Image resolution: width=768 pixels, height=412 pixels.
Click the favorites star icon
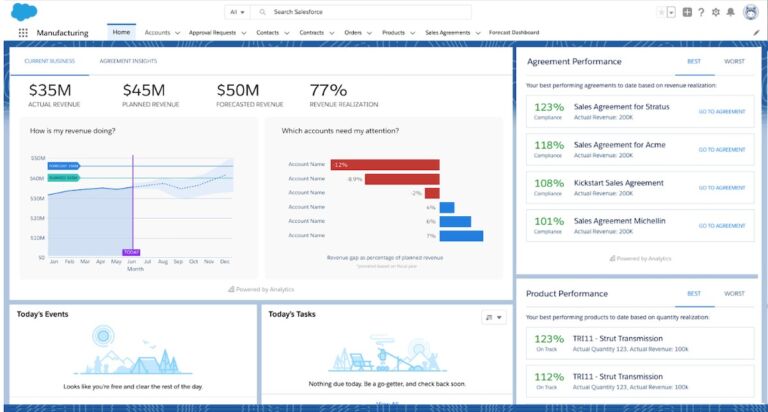[661, 12]
